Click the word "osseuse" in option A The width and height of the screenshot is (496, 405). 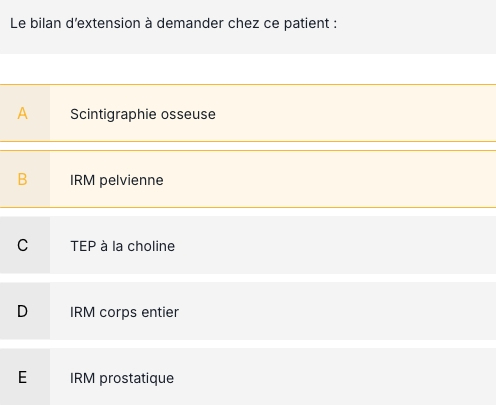point(188,114)
